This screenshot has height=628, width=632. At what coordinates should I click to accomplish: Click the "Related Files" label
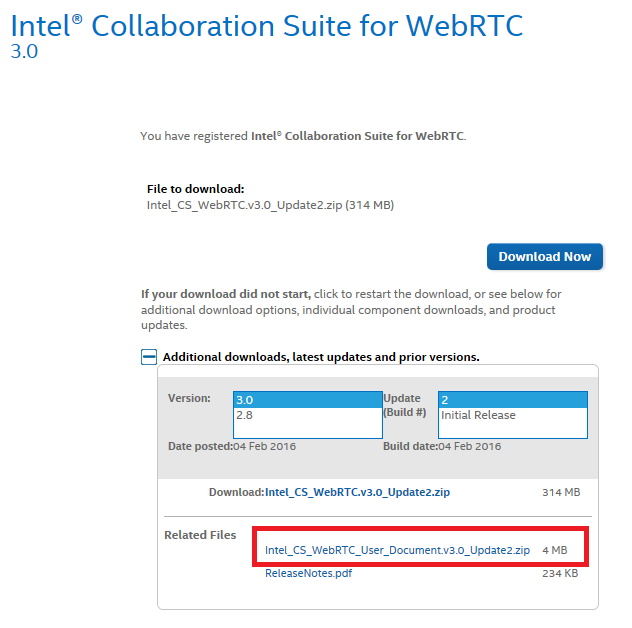[x=200, y=535]
